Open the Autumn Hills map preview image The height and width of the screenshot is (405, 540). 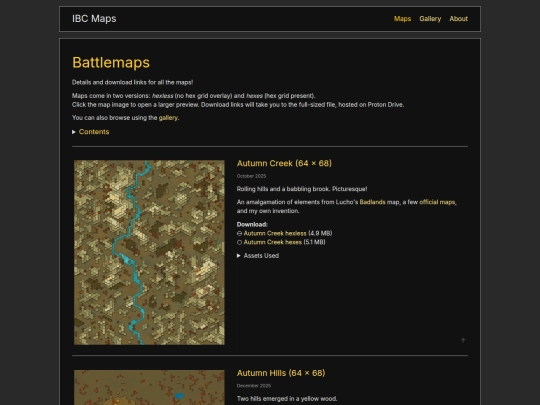[x=149, y=387]
